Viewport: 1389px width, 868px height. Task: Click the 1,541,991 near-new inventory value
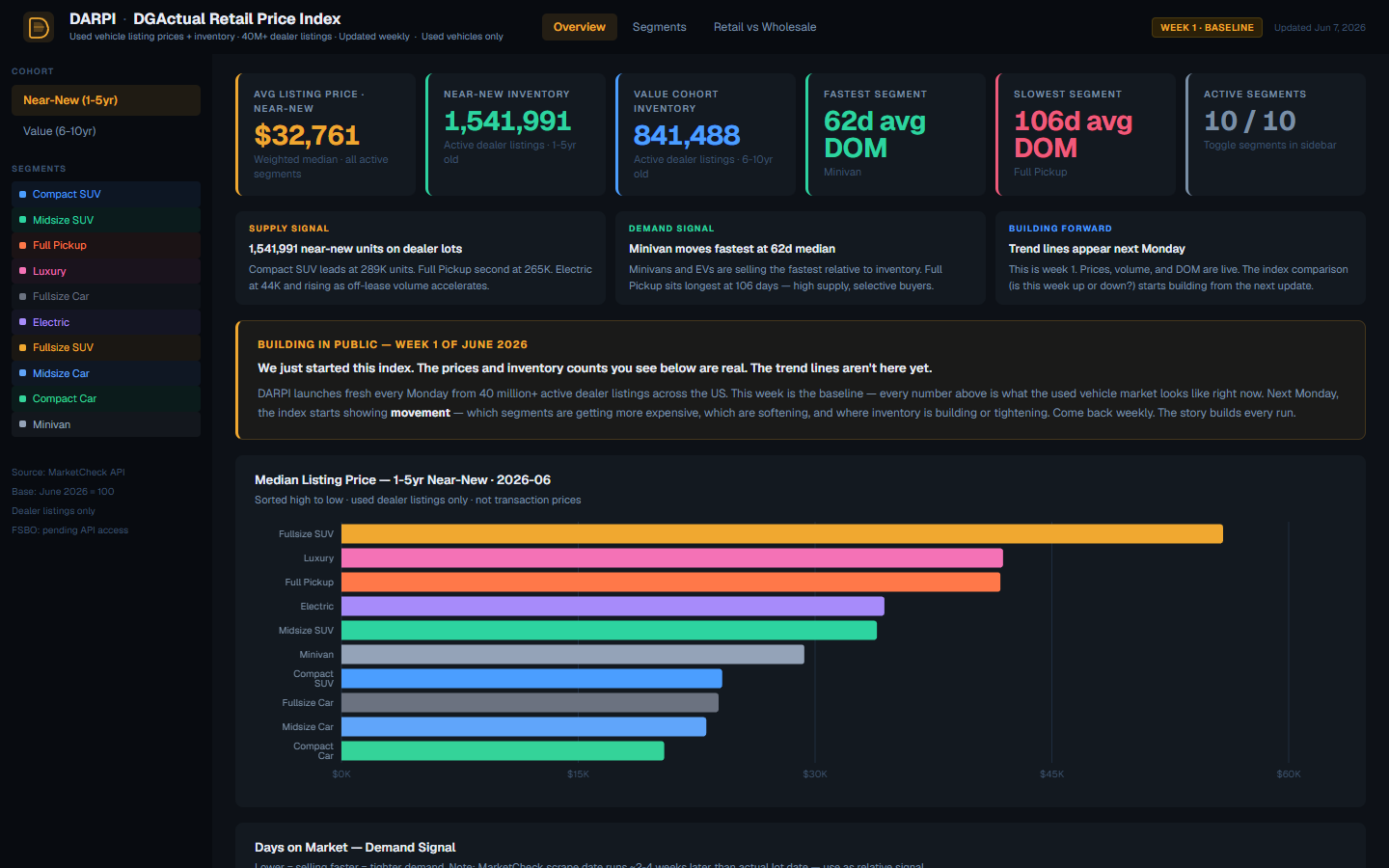[x=507, y=122]
